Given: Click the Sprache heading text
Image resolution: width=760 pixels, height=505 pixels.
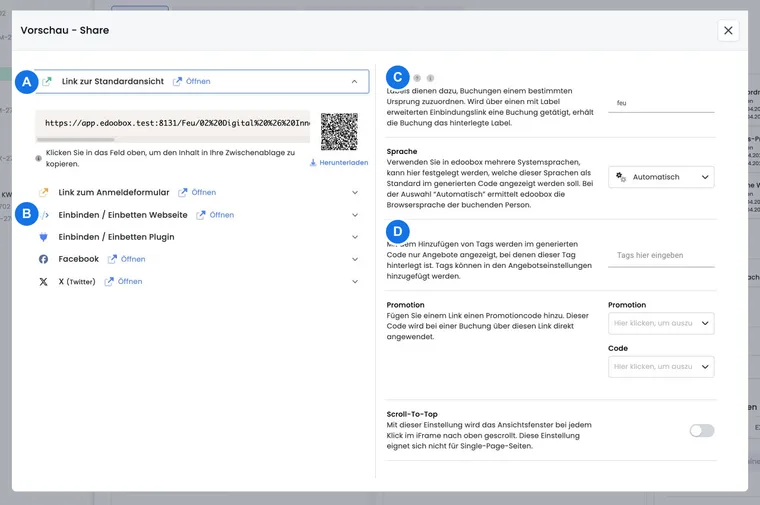Looking at the screenshot, I should pyautogui.click(x=402, y=151).
